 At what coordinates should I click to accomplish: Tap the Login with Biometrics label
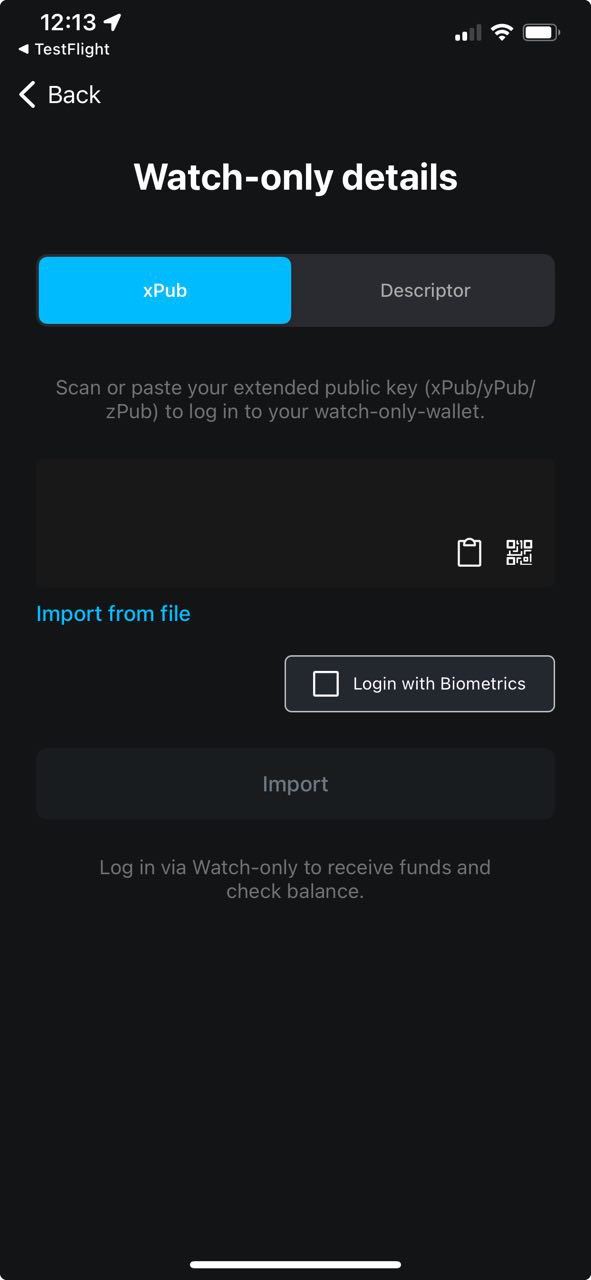[x=439, y=684]
